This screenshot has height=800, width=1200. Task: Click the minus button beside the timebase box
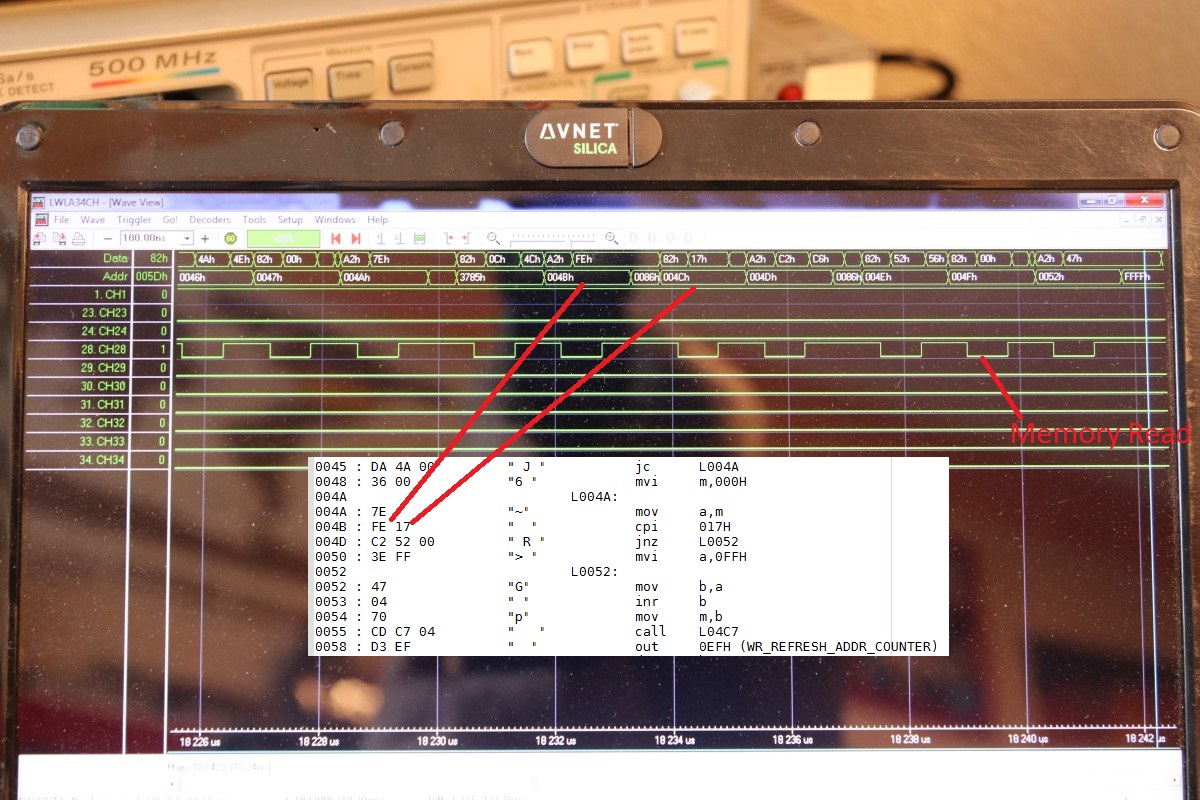tap(108, 238)
